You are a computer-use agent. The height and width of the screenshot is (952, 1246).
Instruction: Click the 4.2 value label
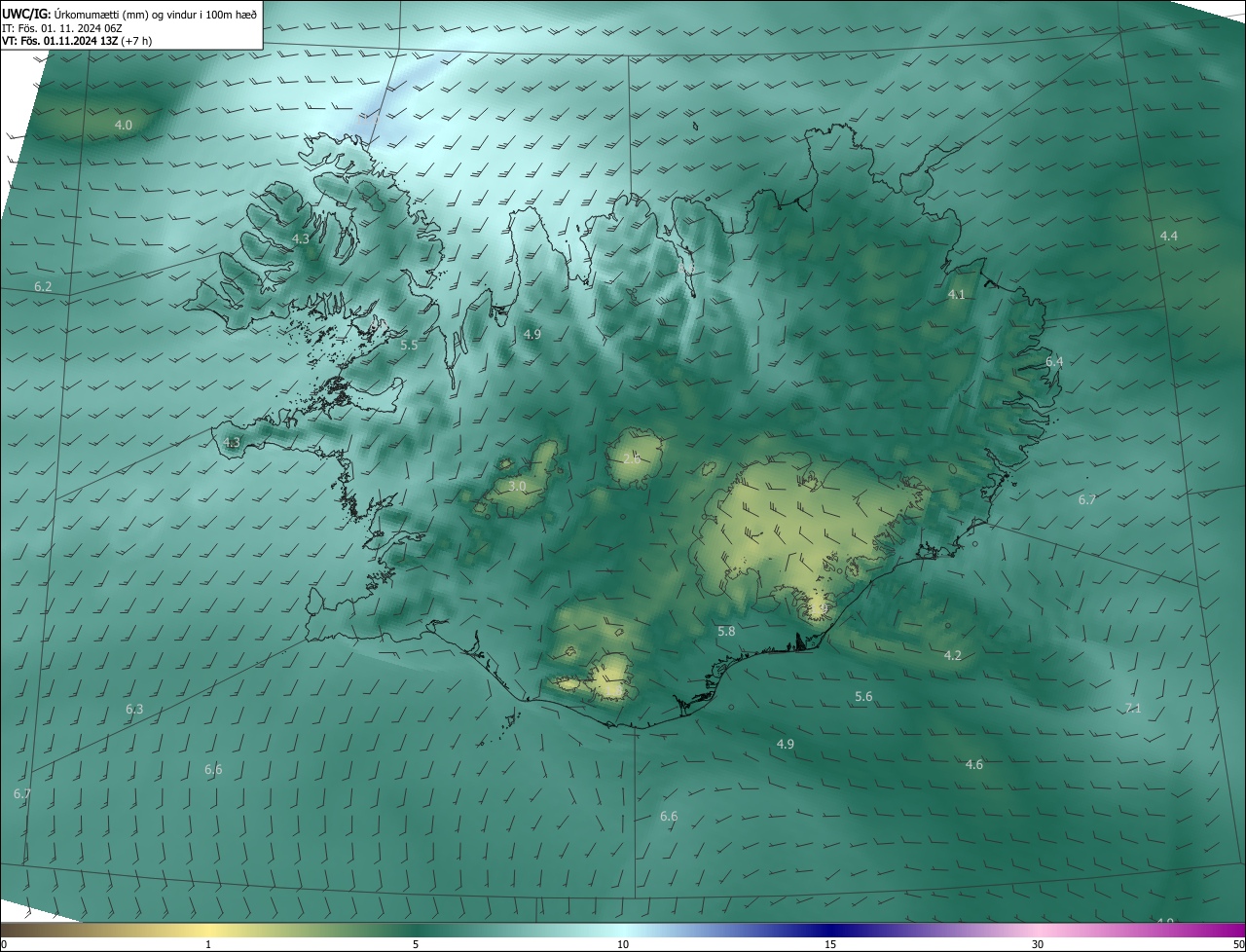[953, 656]
